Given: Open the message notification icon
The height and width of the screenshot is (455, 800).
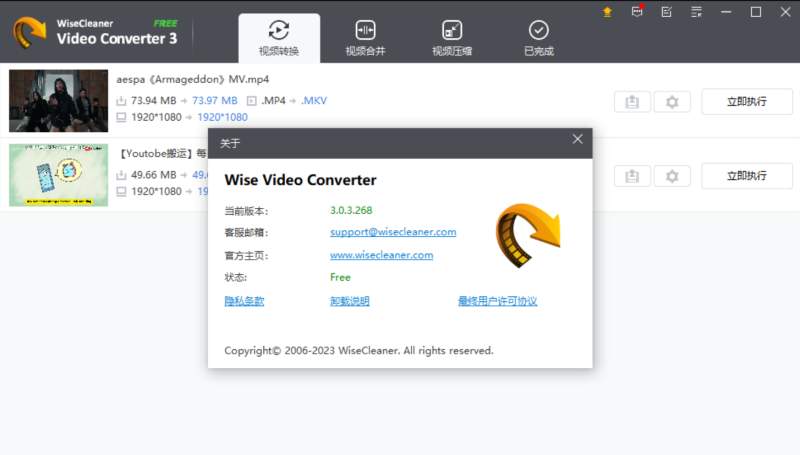Looking at the screenshot, I should point(637,11).
